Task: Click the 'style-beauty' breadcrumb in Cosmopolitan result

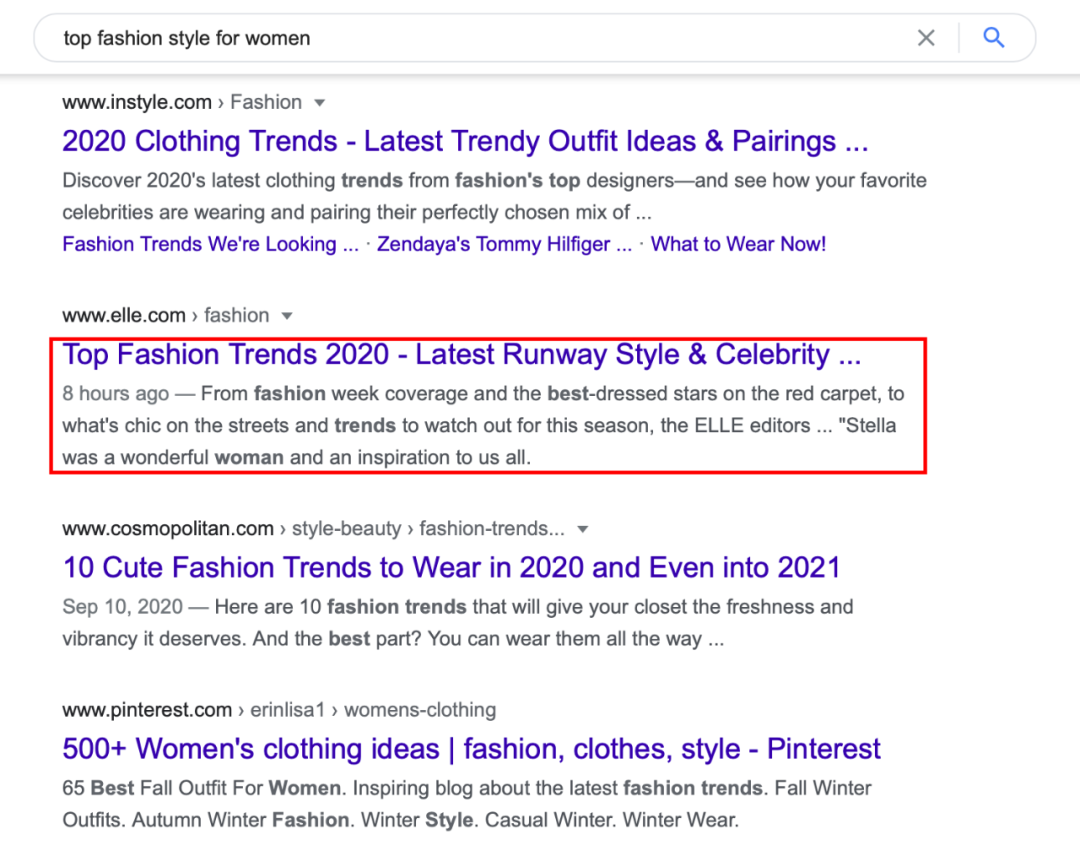Action: pyautogui.click(x=346, y=528)
